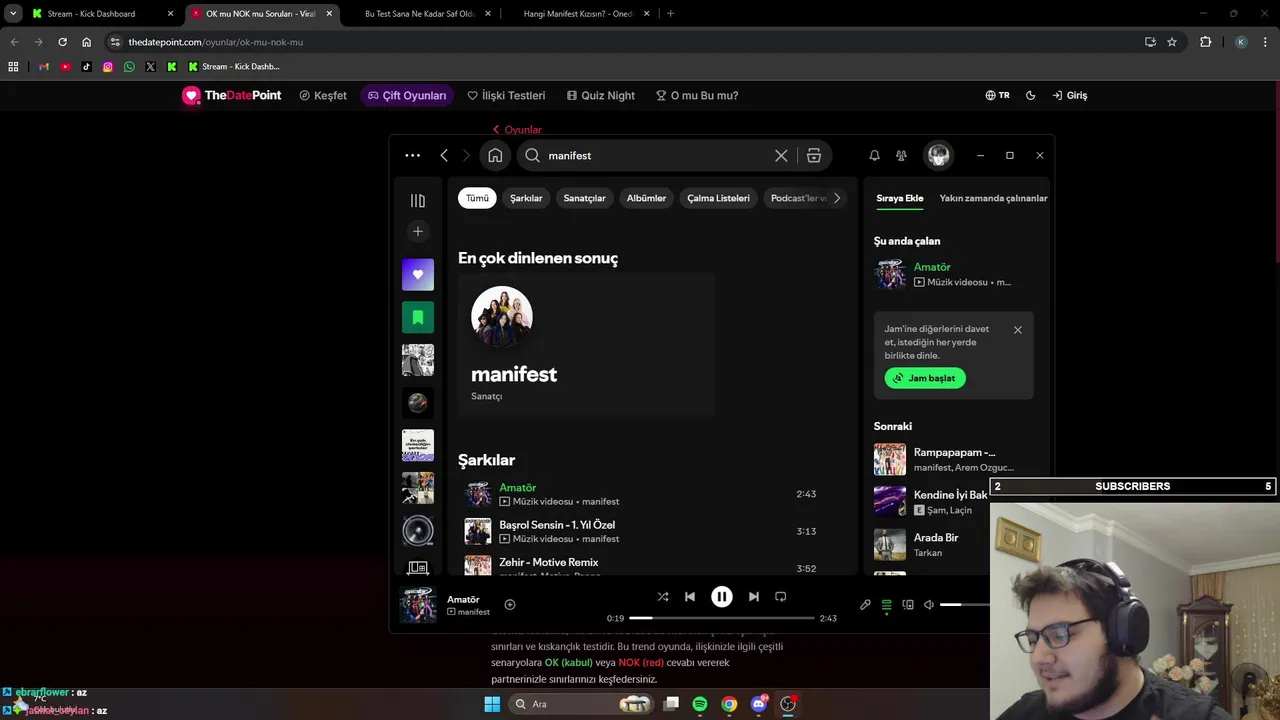Toggle shuffle in Spotify player
Screen dimensions: 1280x720
point(662,597)
